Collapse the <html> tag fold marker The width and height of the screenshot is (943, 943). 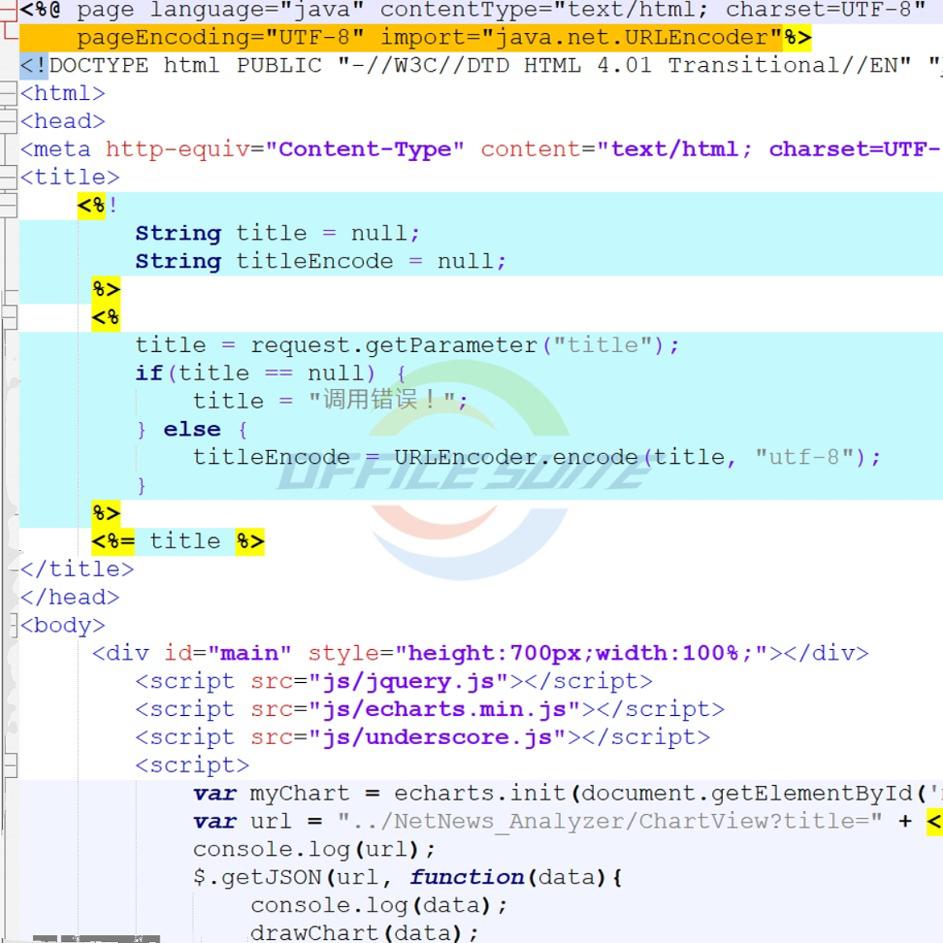[8, 93]
